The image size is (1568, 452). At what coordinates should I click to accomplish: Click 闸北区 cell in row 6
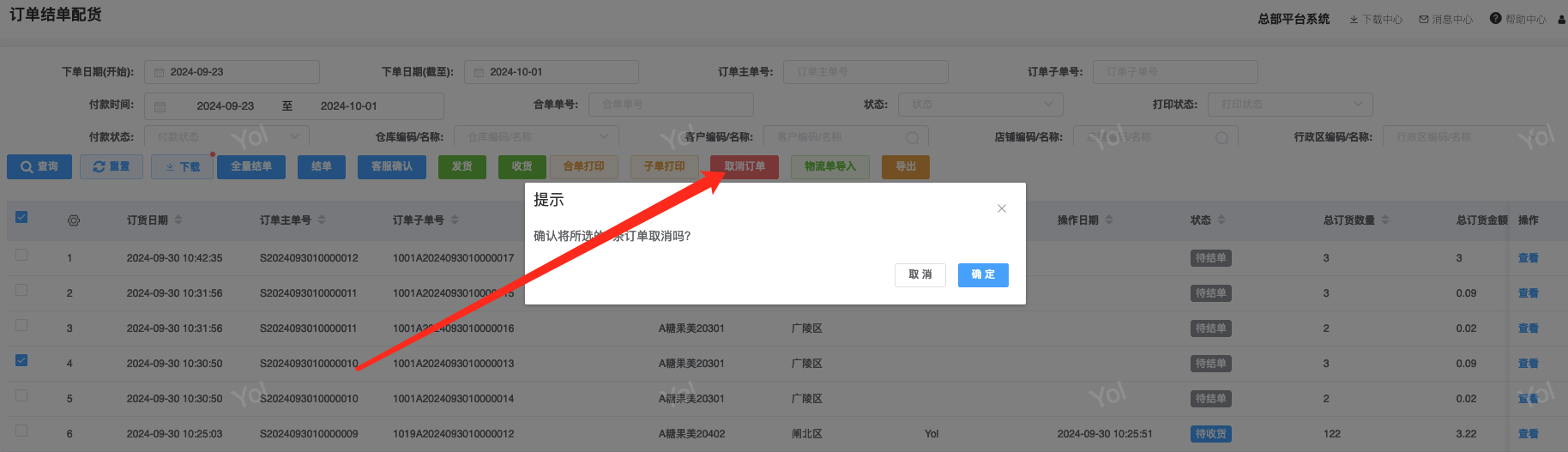click(x=807, y=434)
